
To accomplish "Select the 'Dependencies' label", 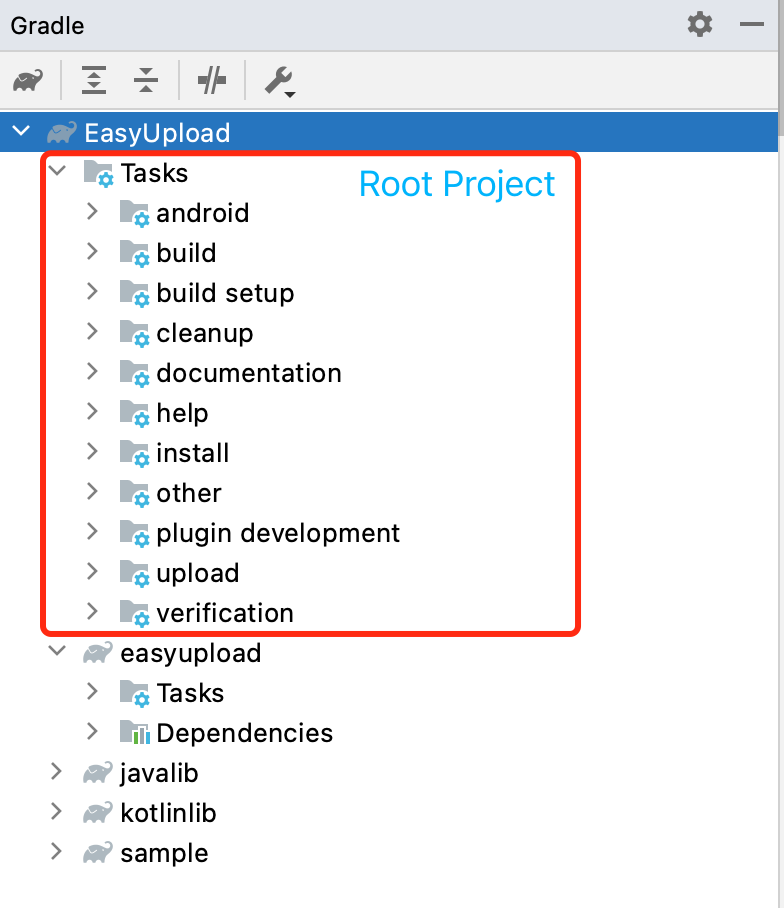I will (x=244, y=733).
